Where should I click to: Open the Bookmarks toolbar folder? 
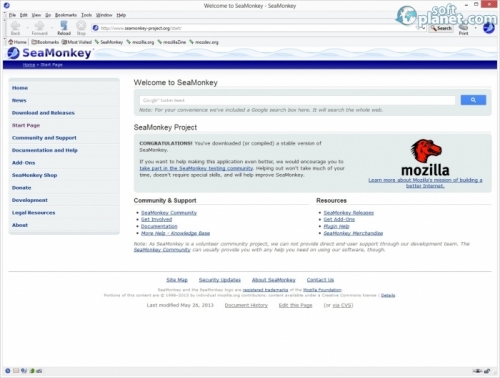[x=45, y=42]
